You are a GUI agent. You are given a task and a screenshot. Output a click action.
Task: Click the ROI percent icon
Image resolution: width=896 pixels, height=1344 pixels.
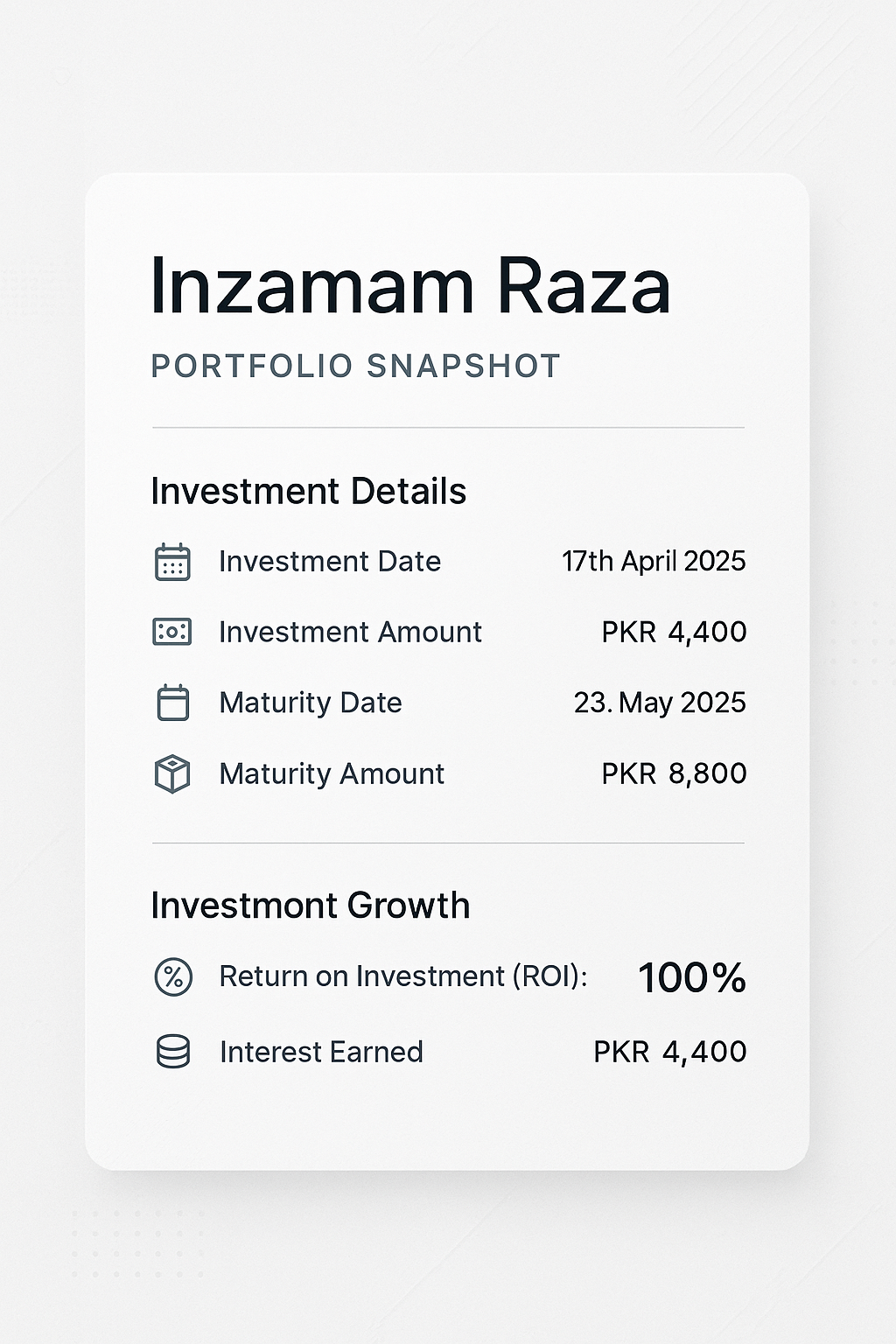click(173, 976)
